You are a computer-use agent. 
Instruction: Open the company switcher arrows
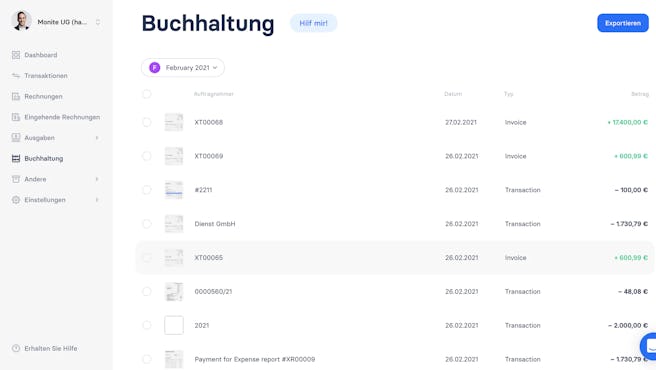point(98,22)
